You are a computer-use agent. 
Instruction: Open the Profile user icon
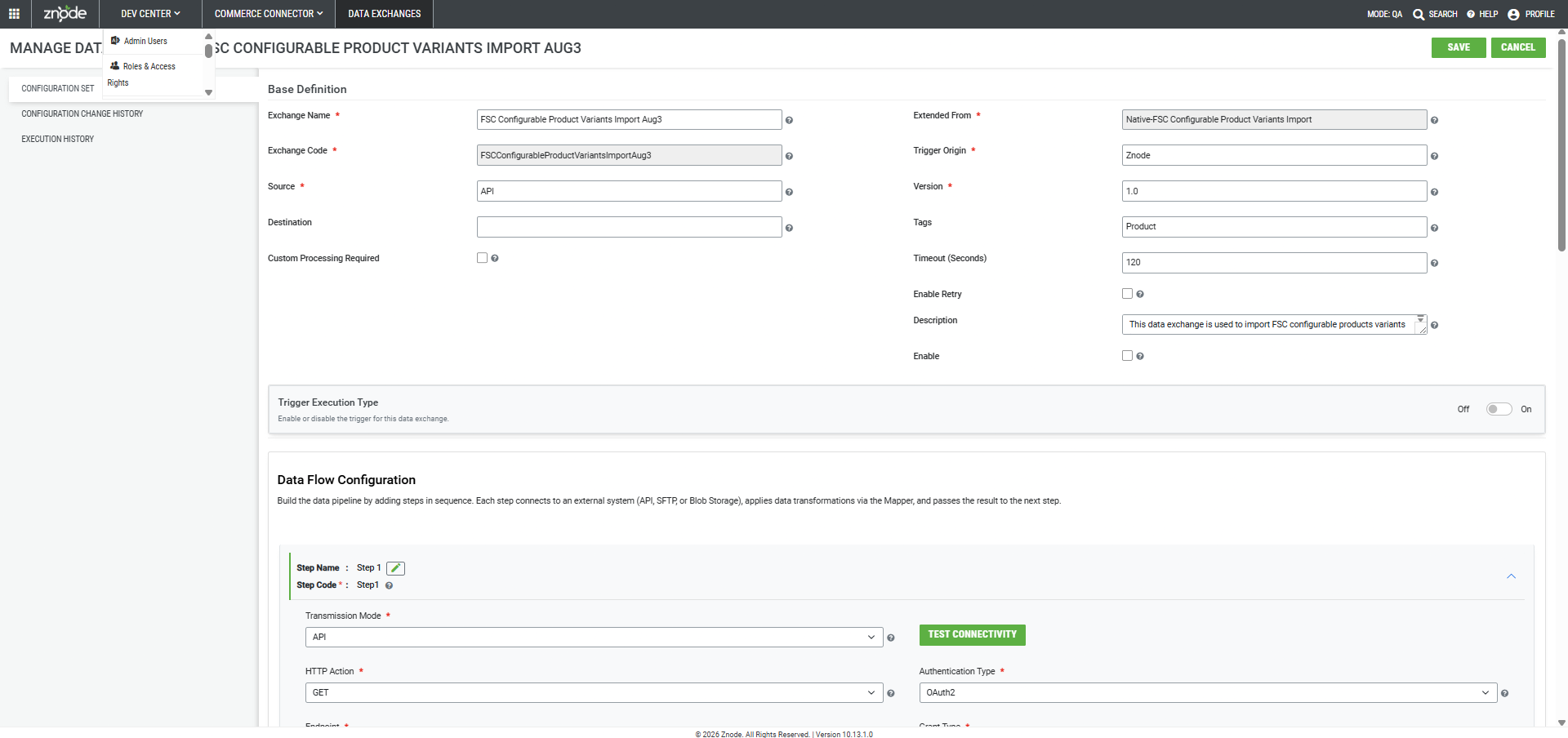coord(1513,15)
